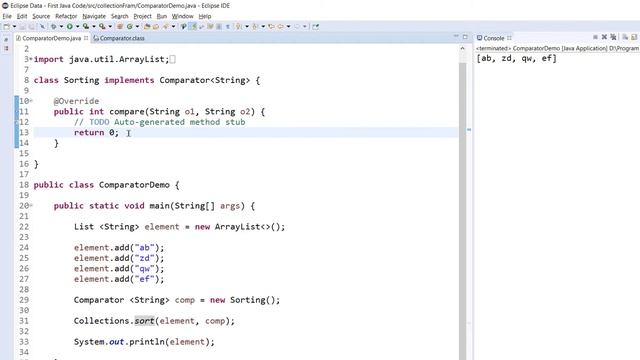Click the Open Type icon
The height and width of the screenshot is (360, 640).
(x=147, y=27)
